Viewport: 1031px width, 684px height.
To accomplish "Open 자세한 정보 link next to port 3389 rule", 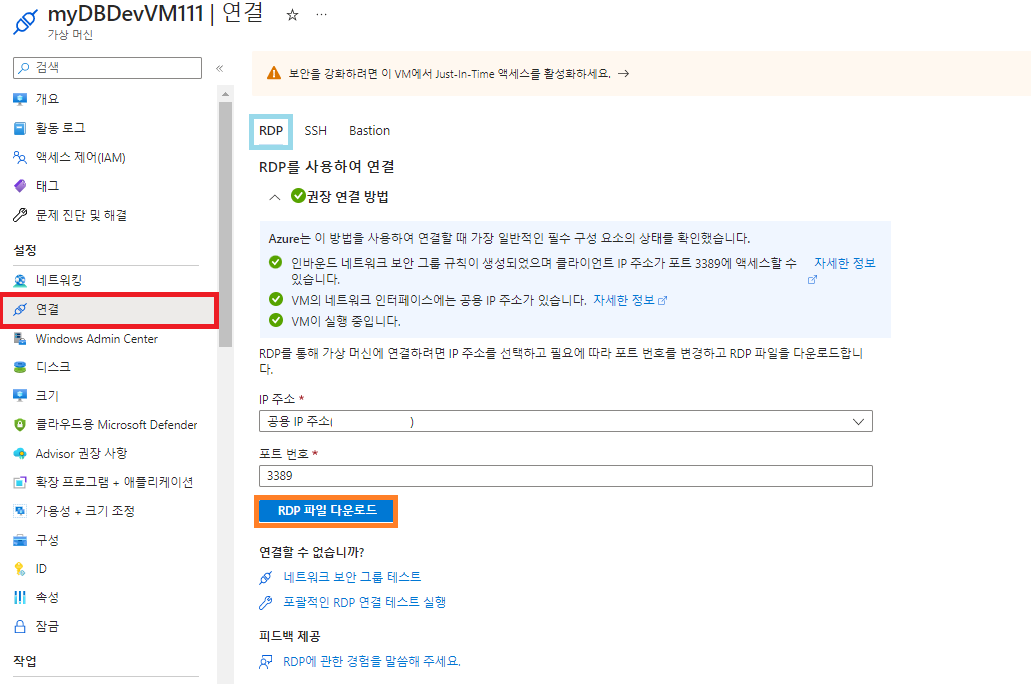I will (845, 263).
